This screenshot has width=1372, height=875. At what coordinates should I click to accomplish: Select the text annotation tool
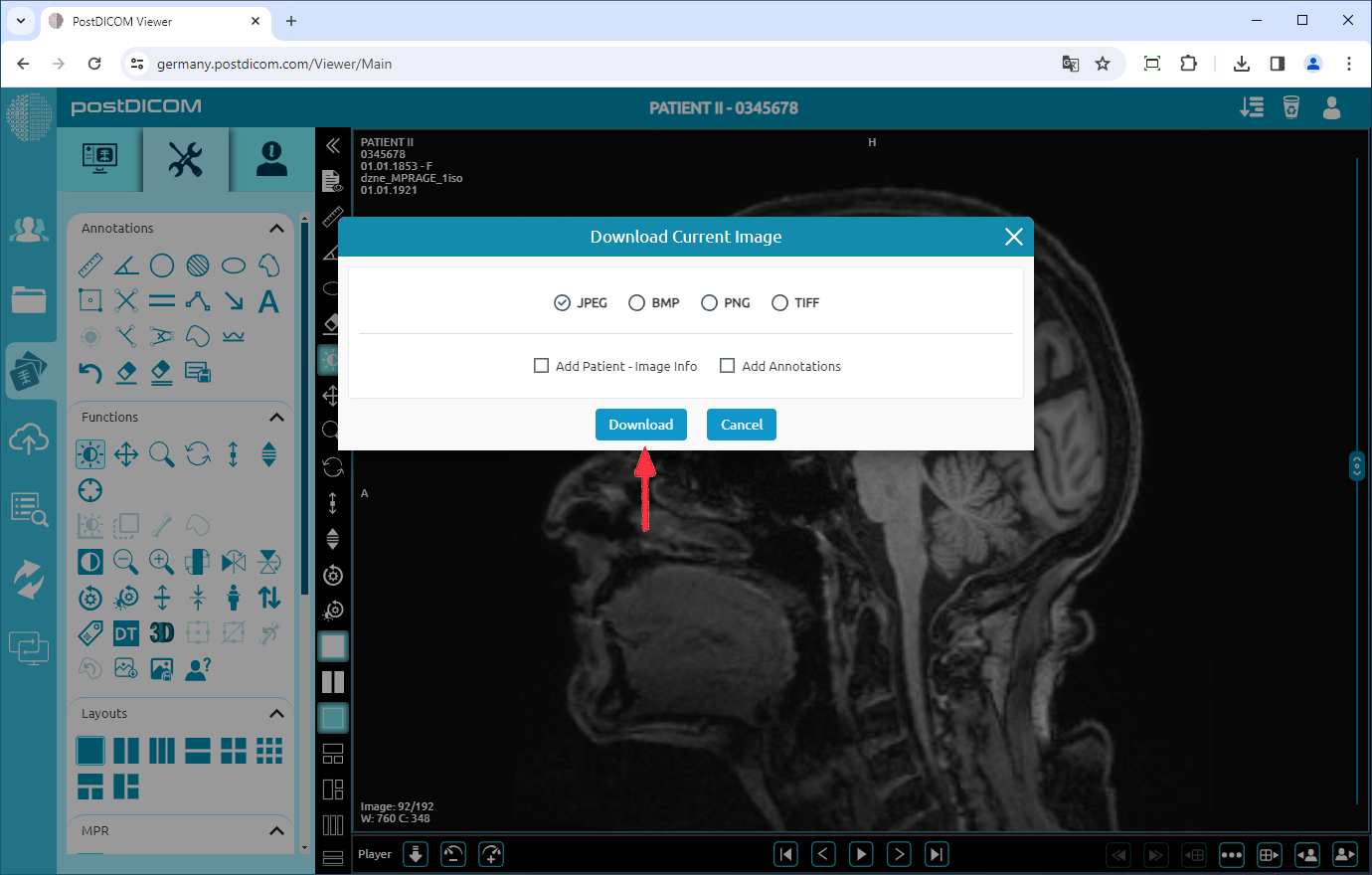tap(268, 300)
